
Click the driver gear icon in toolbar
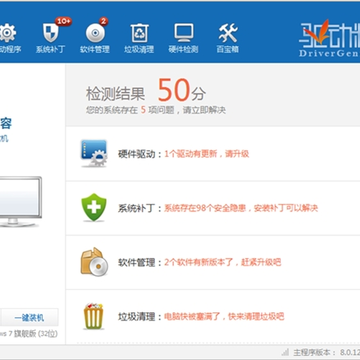coord(7,33)
